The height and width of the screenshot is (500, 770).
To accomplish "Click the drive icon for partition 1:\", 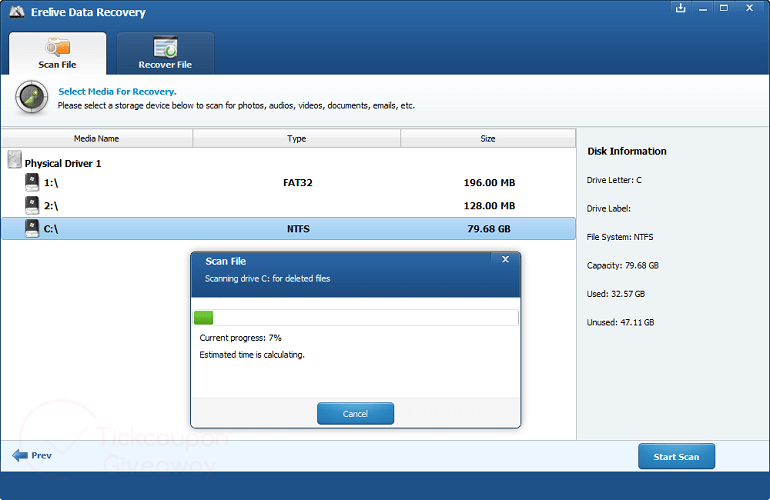I will coord(32,182).
